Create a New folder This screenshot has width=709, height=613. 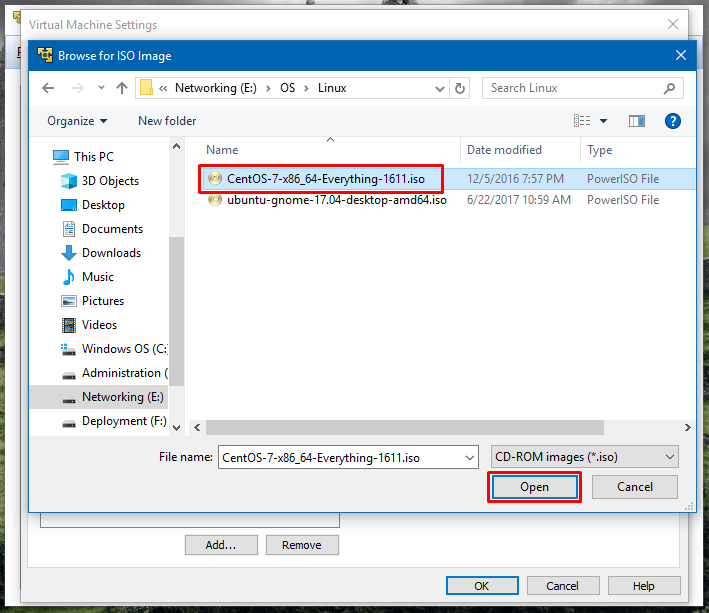click(167, 121)
